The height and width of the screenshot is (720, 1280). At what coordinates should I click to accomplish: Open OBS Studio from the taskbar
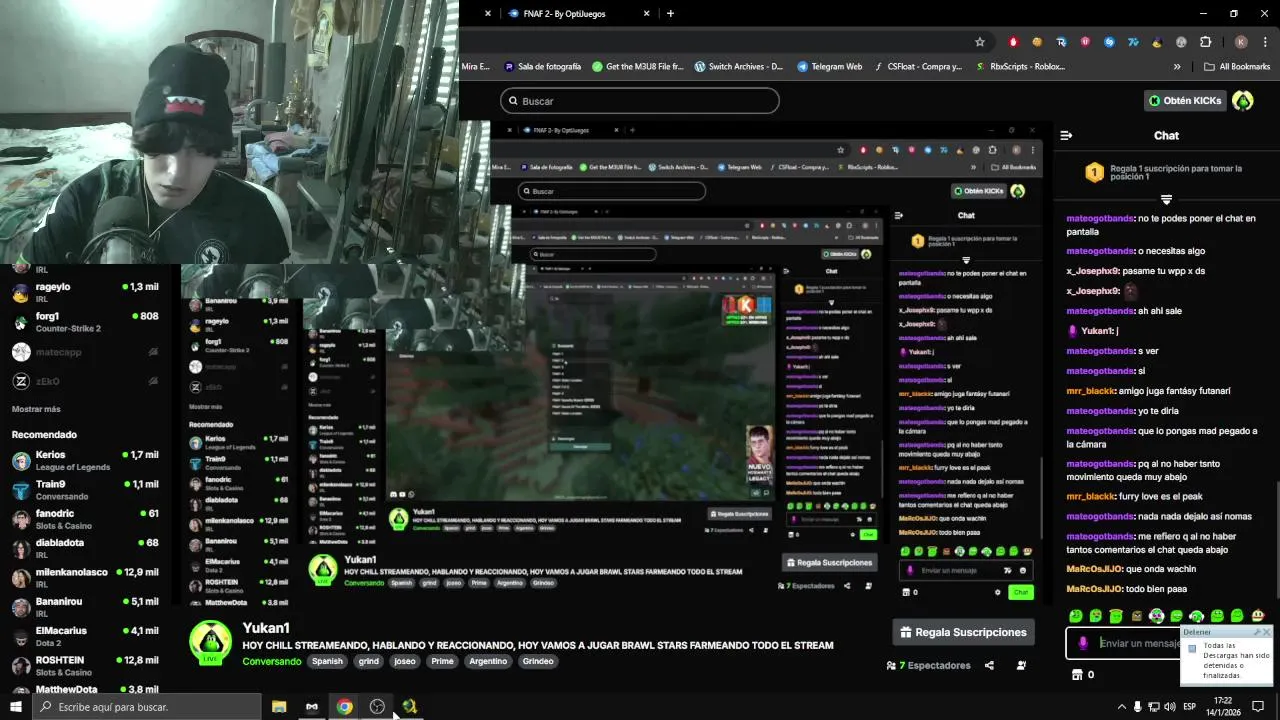pyautogui.click(x=377, y=706)
